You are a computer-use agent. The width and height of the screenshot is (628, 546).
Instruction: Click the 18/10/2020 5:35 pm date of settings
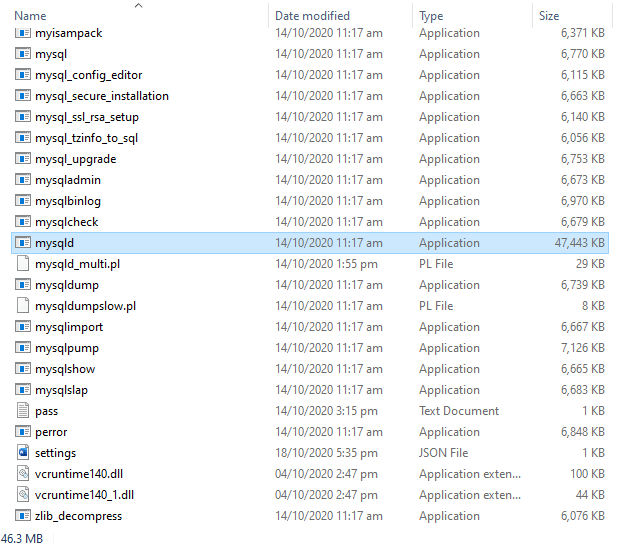(326, 452)
